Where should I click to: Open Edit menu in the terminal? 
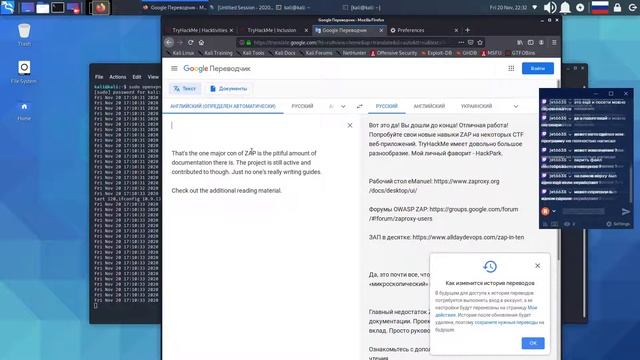click(x=137, y=77)
